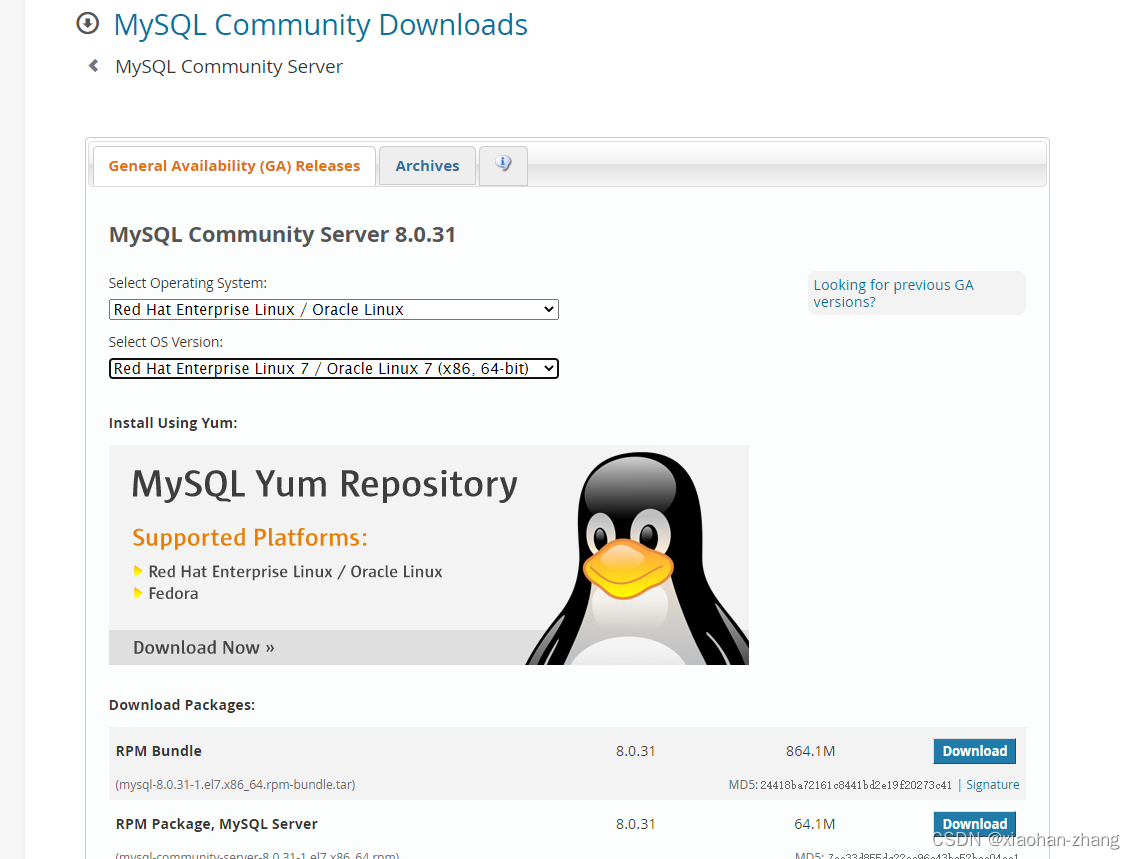This screenshot has height=859, width=1135.
Task: Click the Supported Platforms heading
Action: 250,538
